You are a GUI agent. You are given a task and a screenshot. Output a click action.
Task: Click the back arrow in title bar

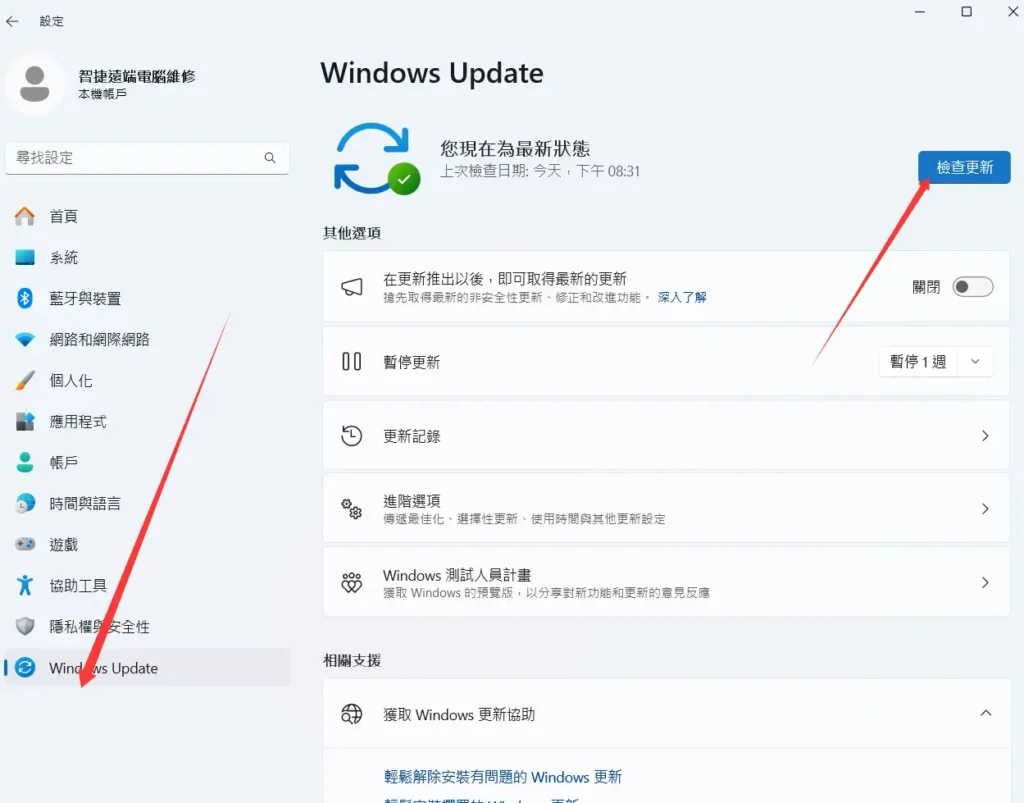coord(12,22)
